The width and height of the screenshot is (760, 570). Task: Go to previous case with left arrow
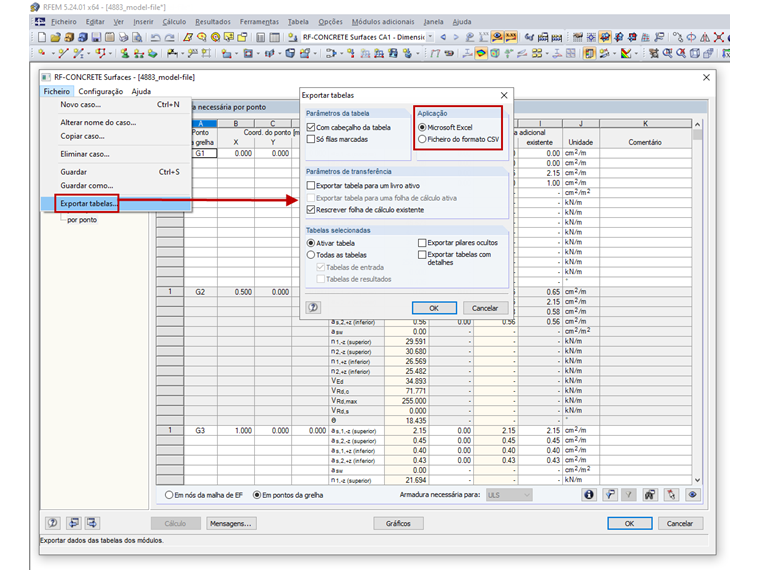tap(443, 37)
